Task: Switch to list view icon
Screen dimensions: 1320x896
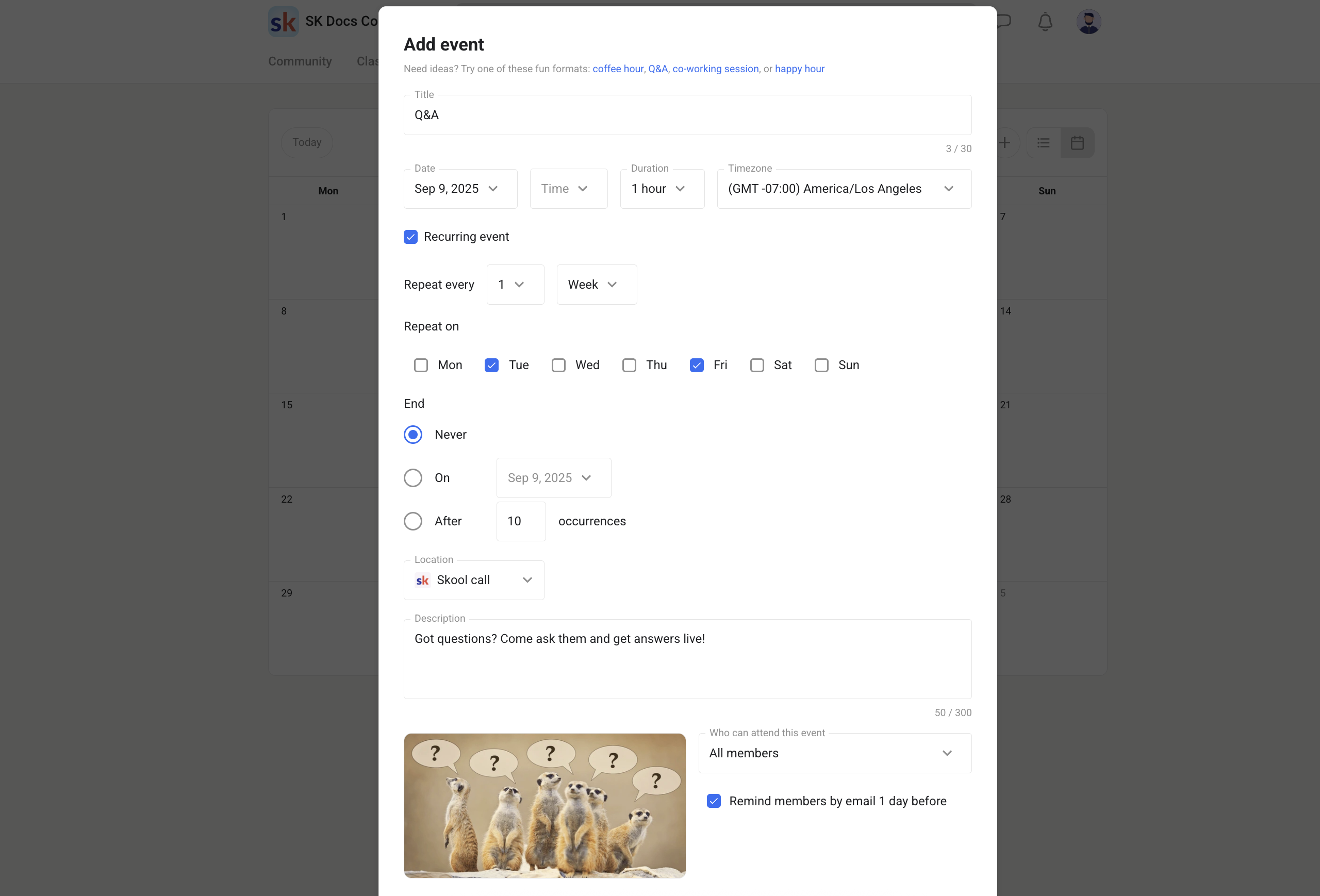Action: pyautogui.click(x=1044, y=142)
